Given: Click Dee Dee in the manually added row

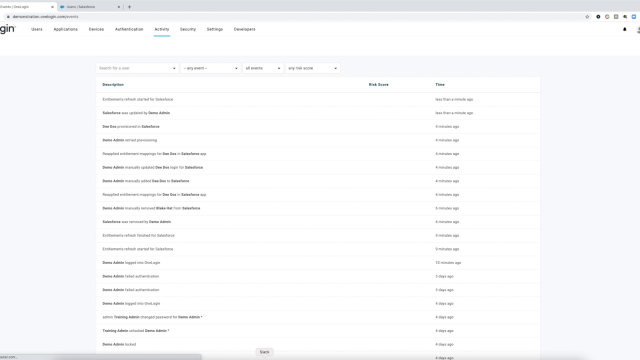Looking at the screenshot, I should pos(159,181).
